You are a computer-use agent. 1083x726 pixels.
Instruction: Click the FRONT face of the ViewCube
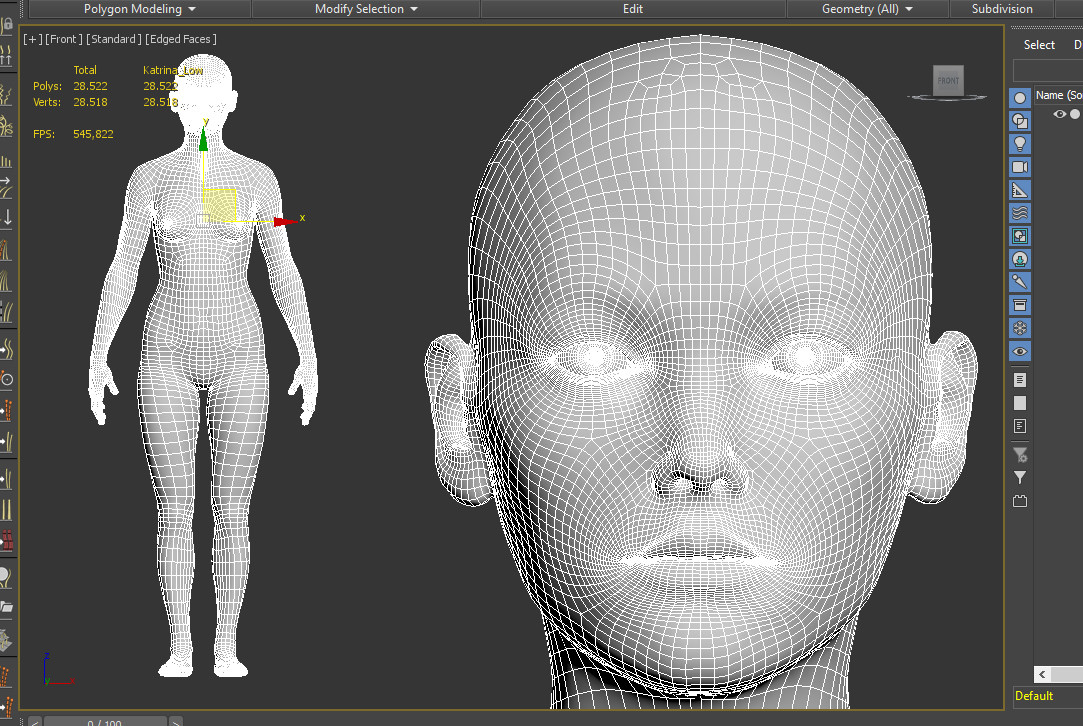pos(946,81)
